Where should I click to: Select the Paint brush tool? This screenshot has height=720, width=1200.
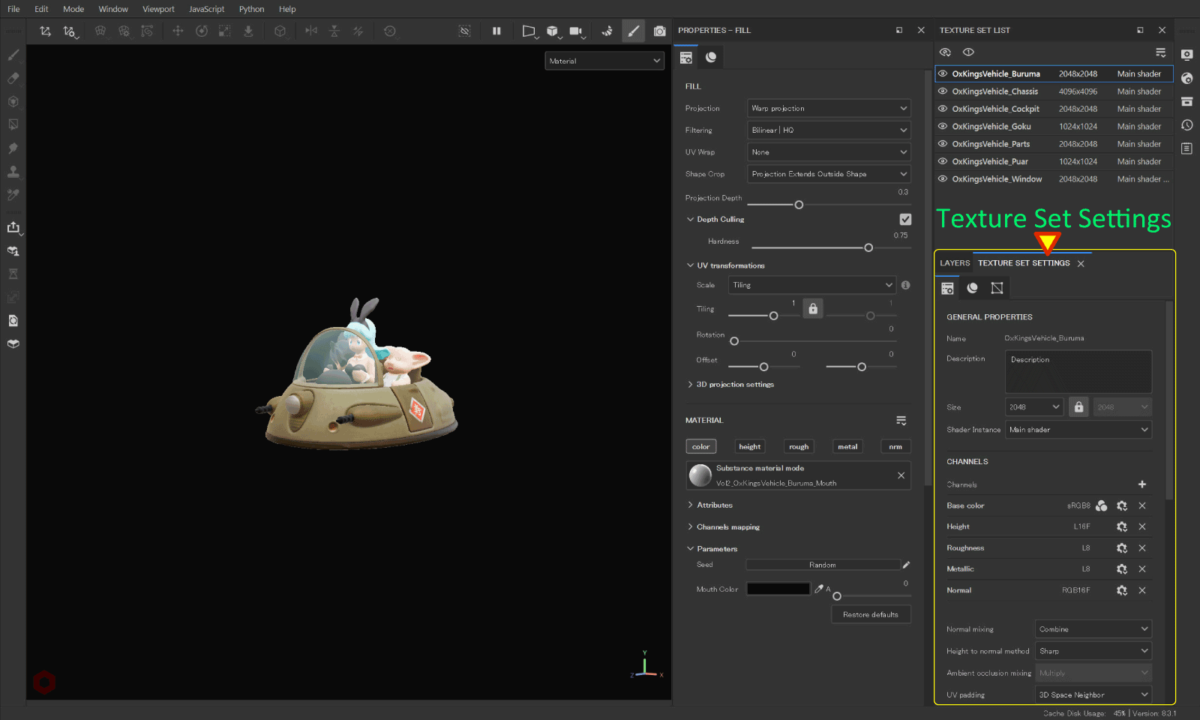coord(13,57)
